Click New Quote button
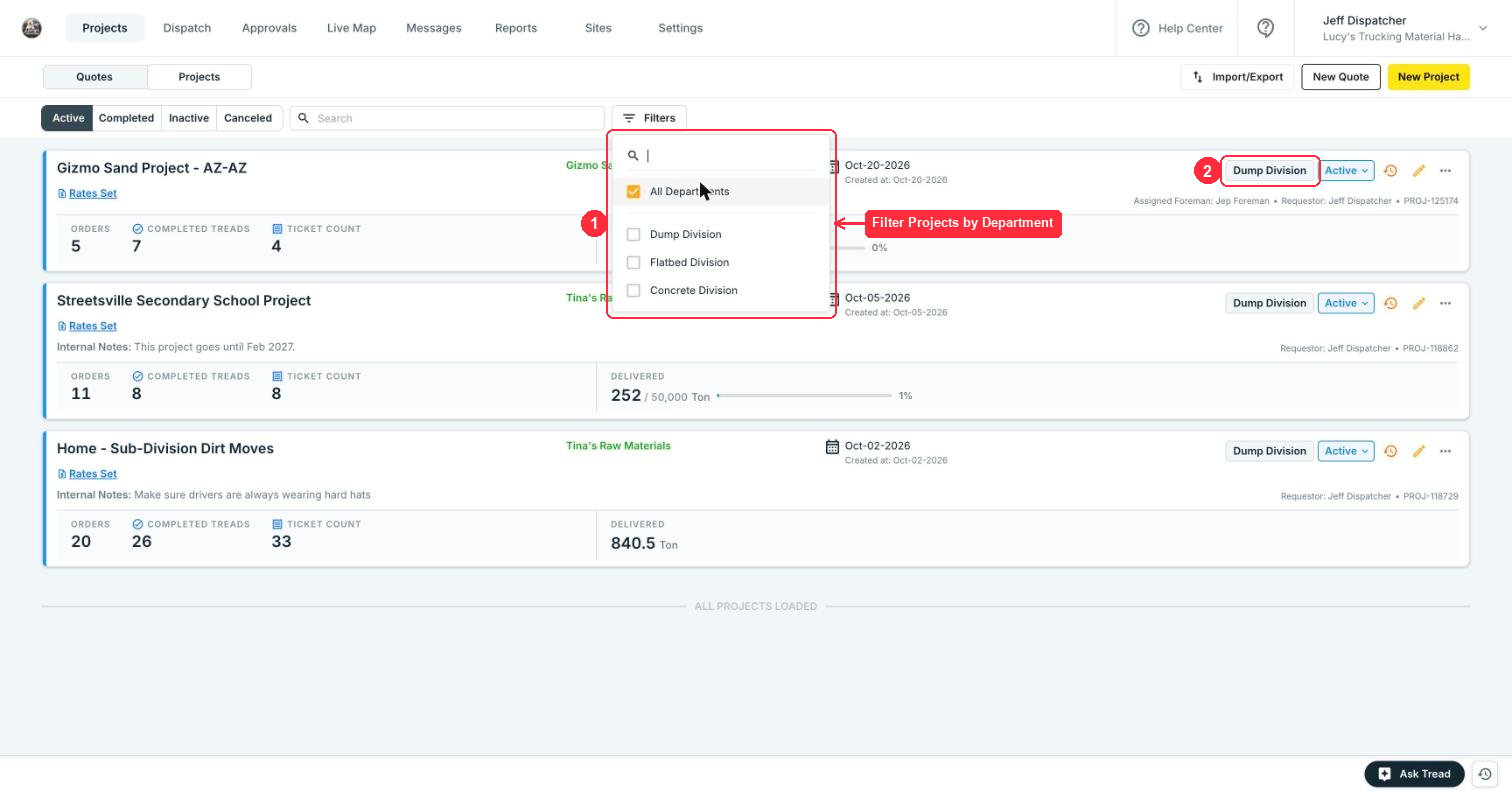Image resolution: width=1512 pixels, height=792 pixels. [1341, 77]
